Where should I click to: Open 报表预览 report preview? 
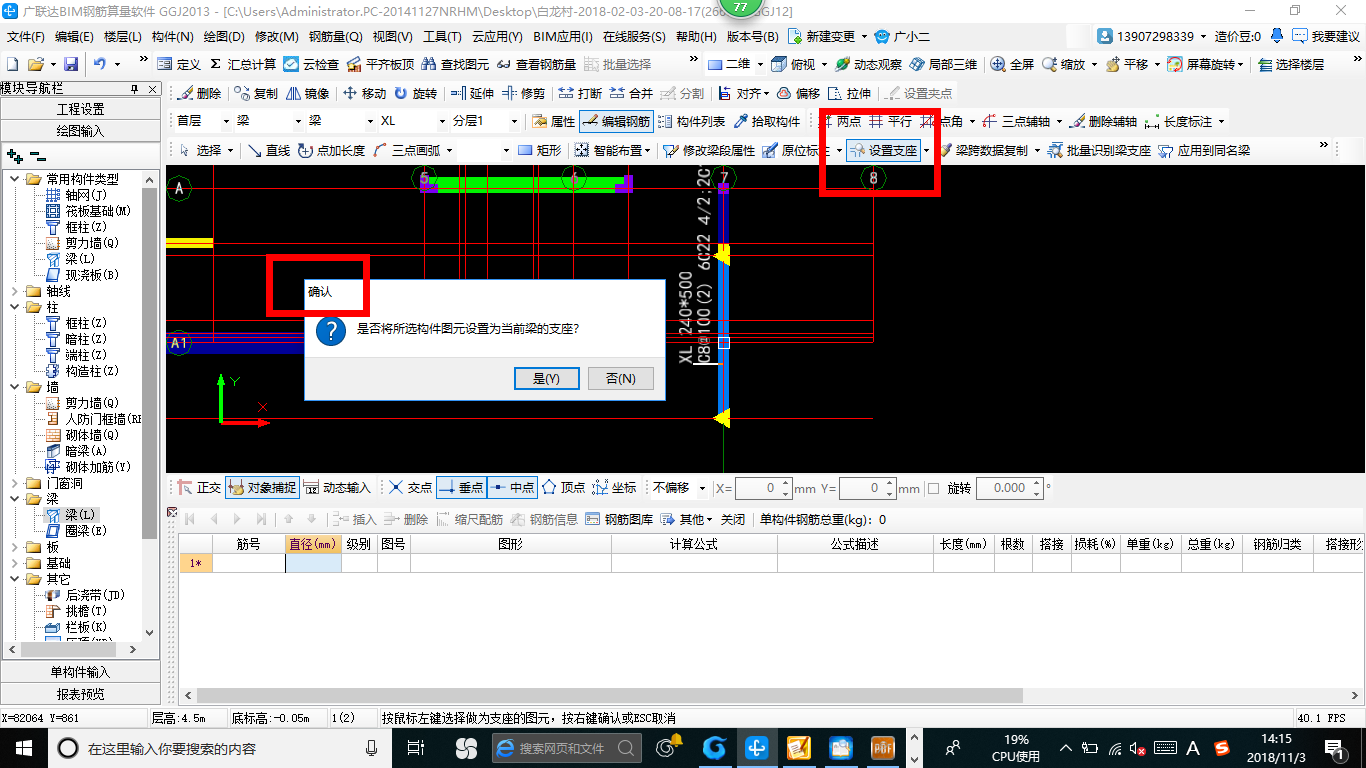click(x=80, y=694)
